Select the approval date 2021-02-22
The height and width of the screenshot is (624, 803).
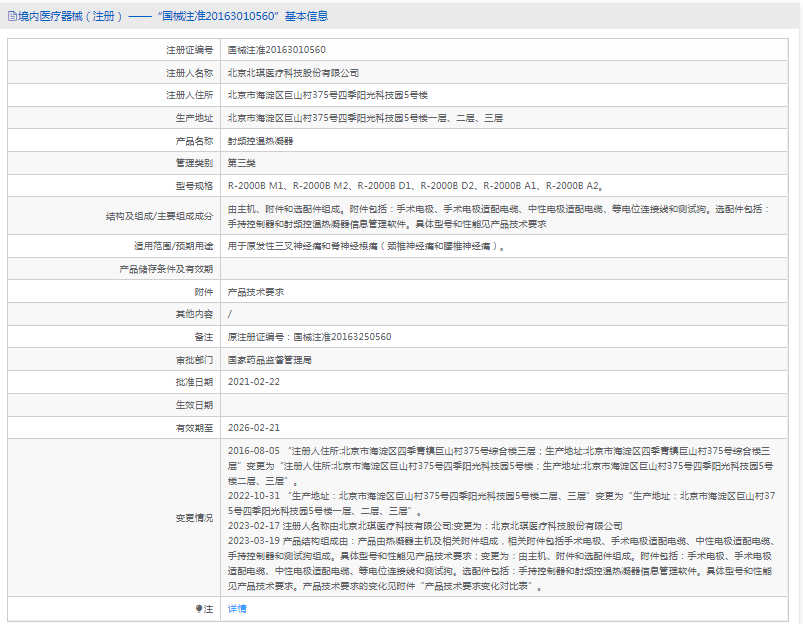[x=254, y=382]
